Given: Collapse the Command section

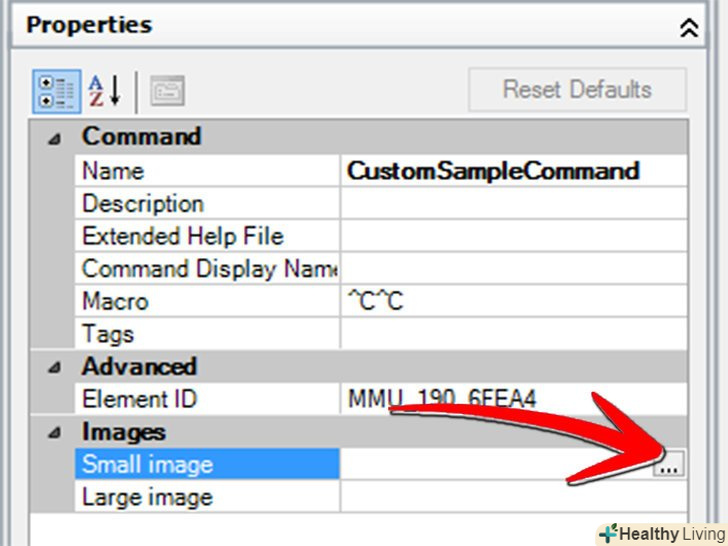Looking at the screenshot, I should click(55, 138).
